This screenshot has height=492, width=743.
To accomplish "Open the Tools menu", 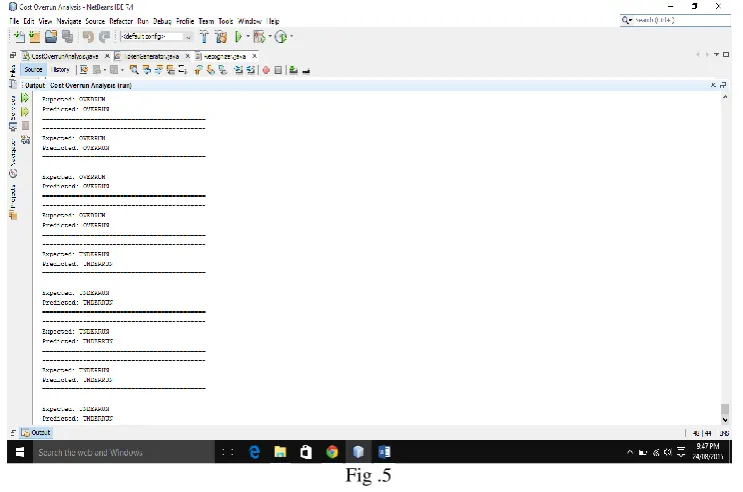I will coord(226,21).
